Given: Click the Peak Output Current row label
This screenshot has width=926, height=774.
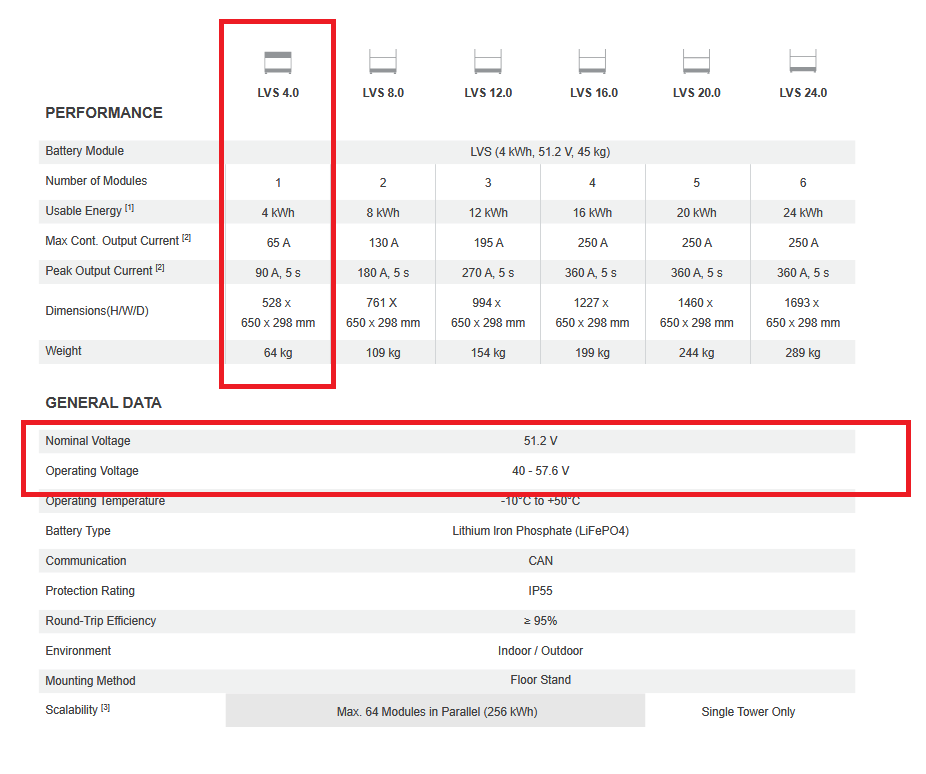Looking at the screenshot, I should (x=105, y=270).
